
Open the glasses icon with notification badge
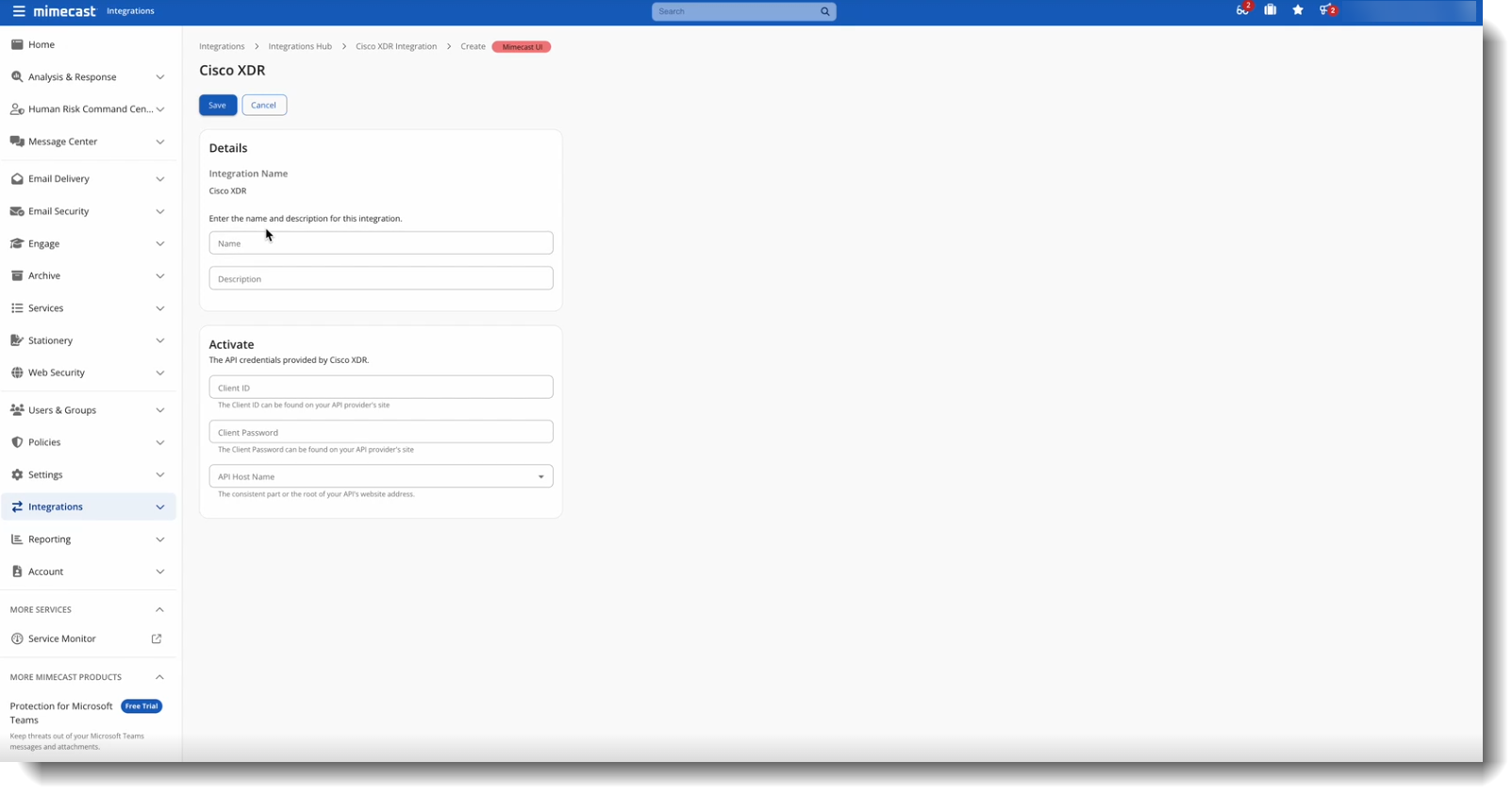(x=1242, y=10)
